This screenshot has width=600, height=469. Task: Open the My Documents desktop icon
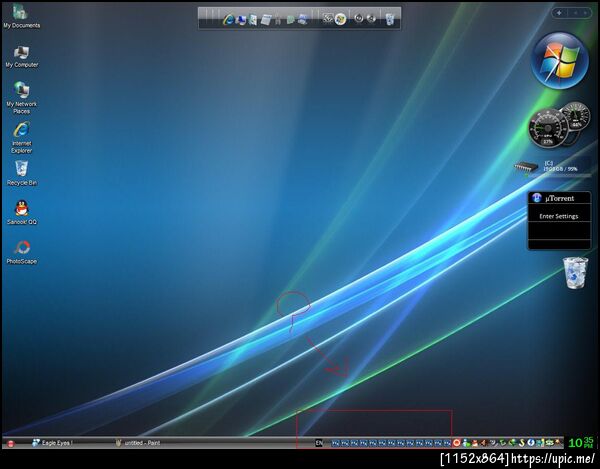pyautogui.click(x=21, y=16)
